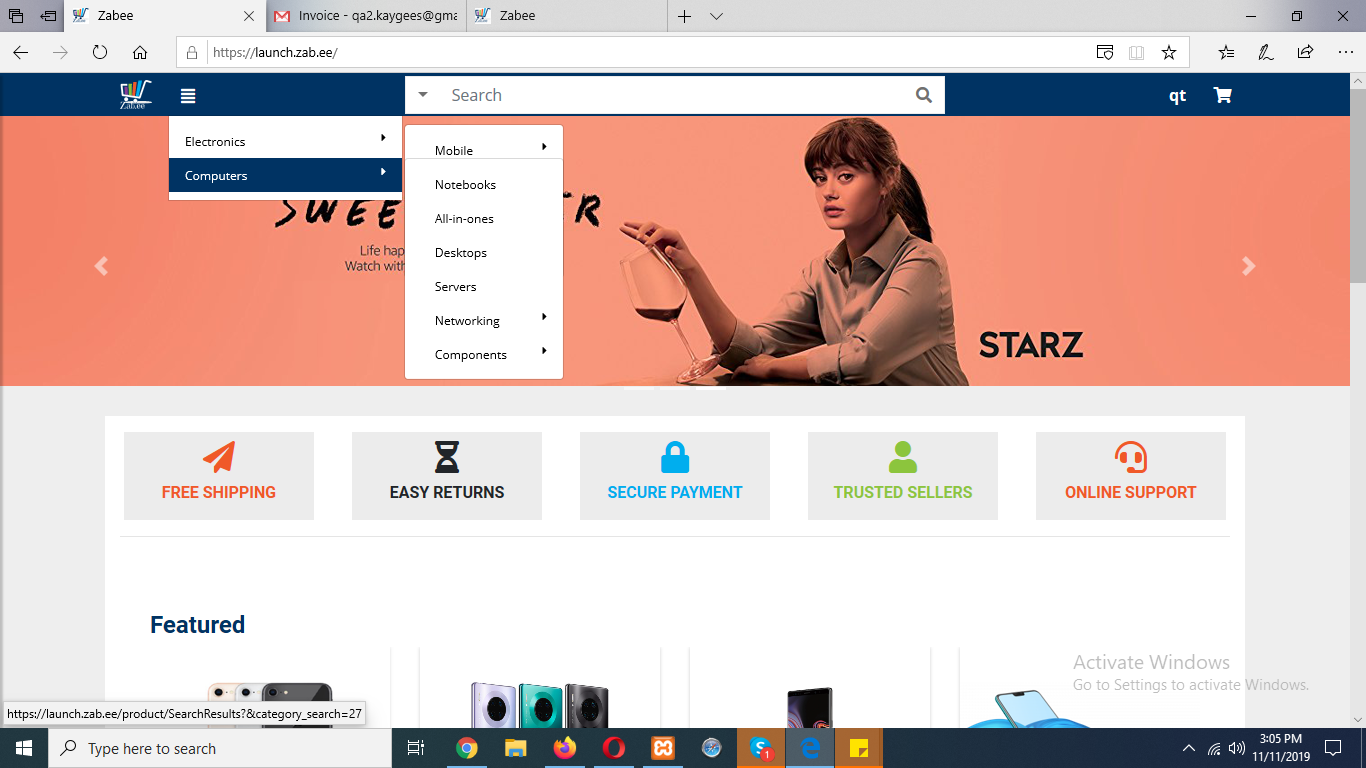Open the qt account link
Viewport: 1366px width, 768px height.
pyautogui.click(x=1178, y=95)
